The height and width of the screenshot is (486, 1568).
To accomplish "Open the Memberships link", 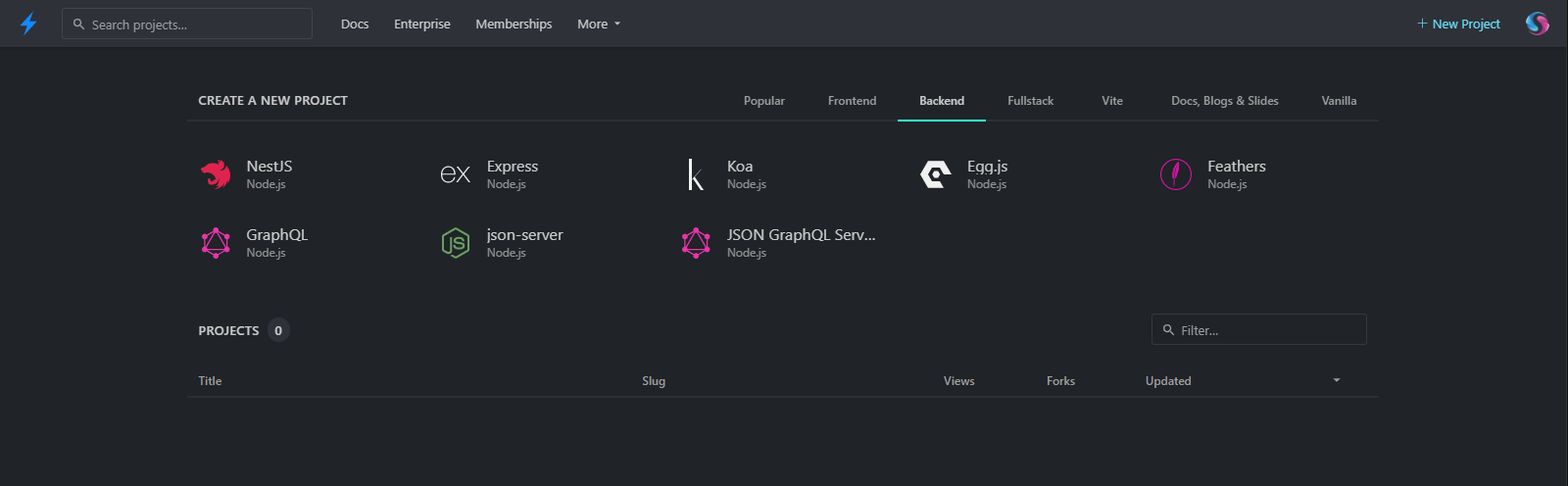I will [x=514, y=24].
